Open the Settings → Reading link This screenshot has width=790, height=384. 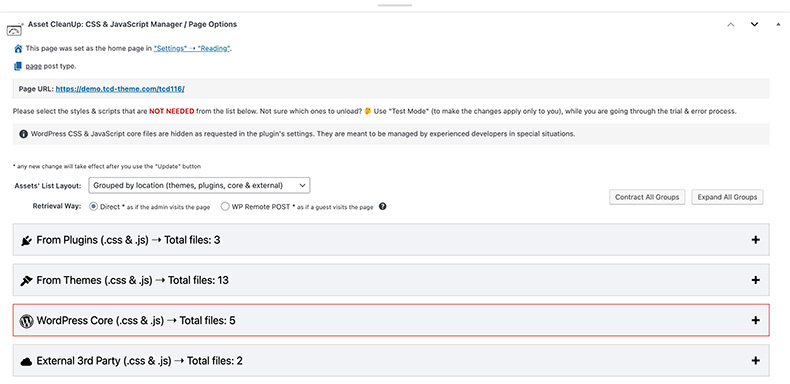[192, 49]
